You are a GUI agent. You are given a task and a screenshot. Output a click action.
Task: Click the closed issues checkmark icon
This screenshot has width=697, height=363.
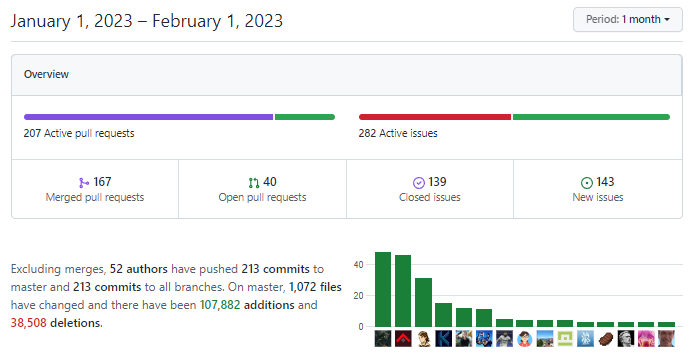click(419, 183)
